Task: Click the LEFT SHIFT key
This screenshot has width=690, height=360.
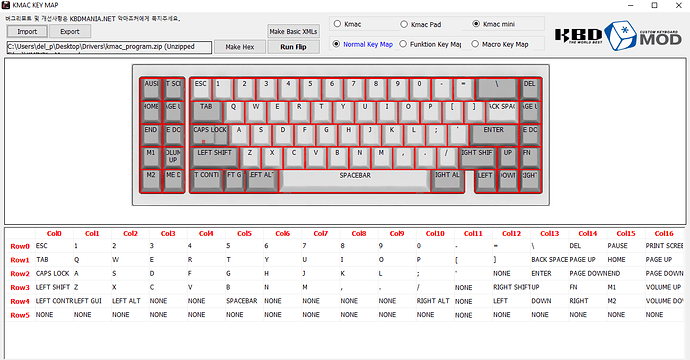Action: tap(214, 157)
